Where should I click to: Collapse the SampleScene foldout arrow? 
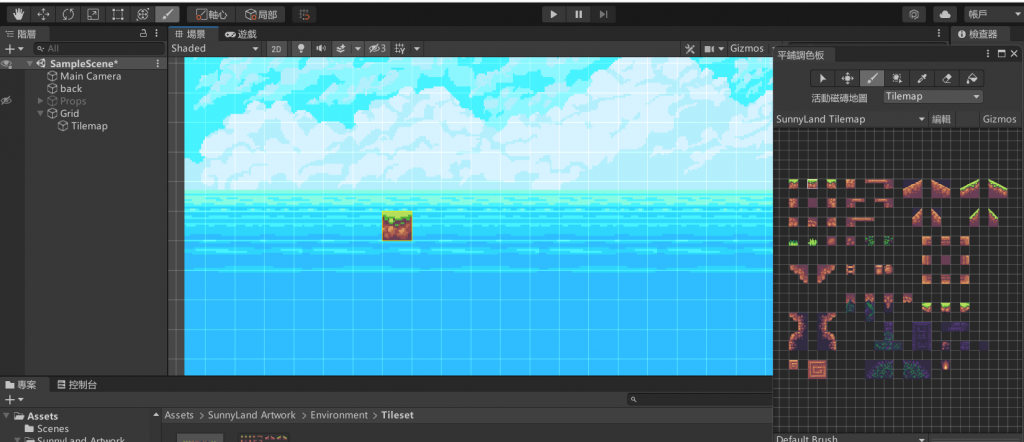(30, 63)
